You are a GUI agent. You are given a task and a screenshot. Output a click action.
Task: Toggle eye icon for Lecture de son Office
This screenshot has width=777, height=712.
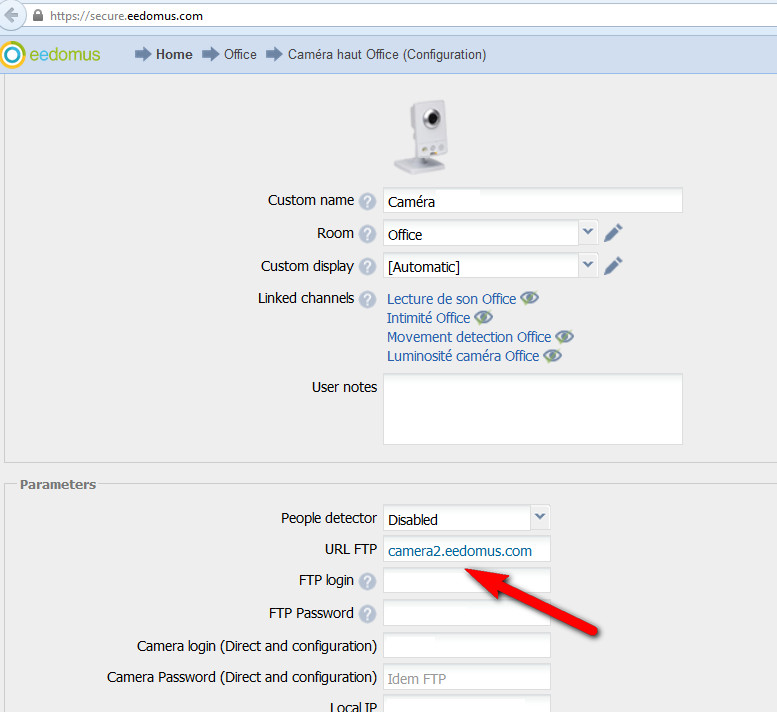[x=529, y=298]
